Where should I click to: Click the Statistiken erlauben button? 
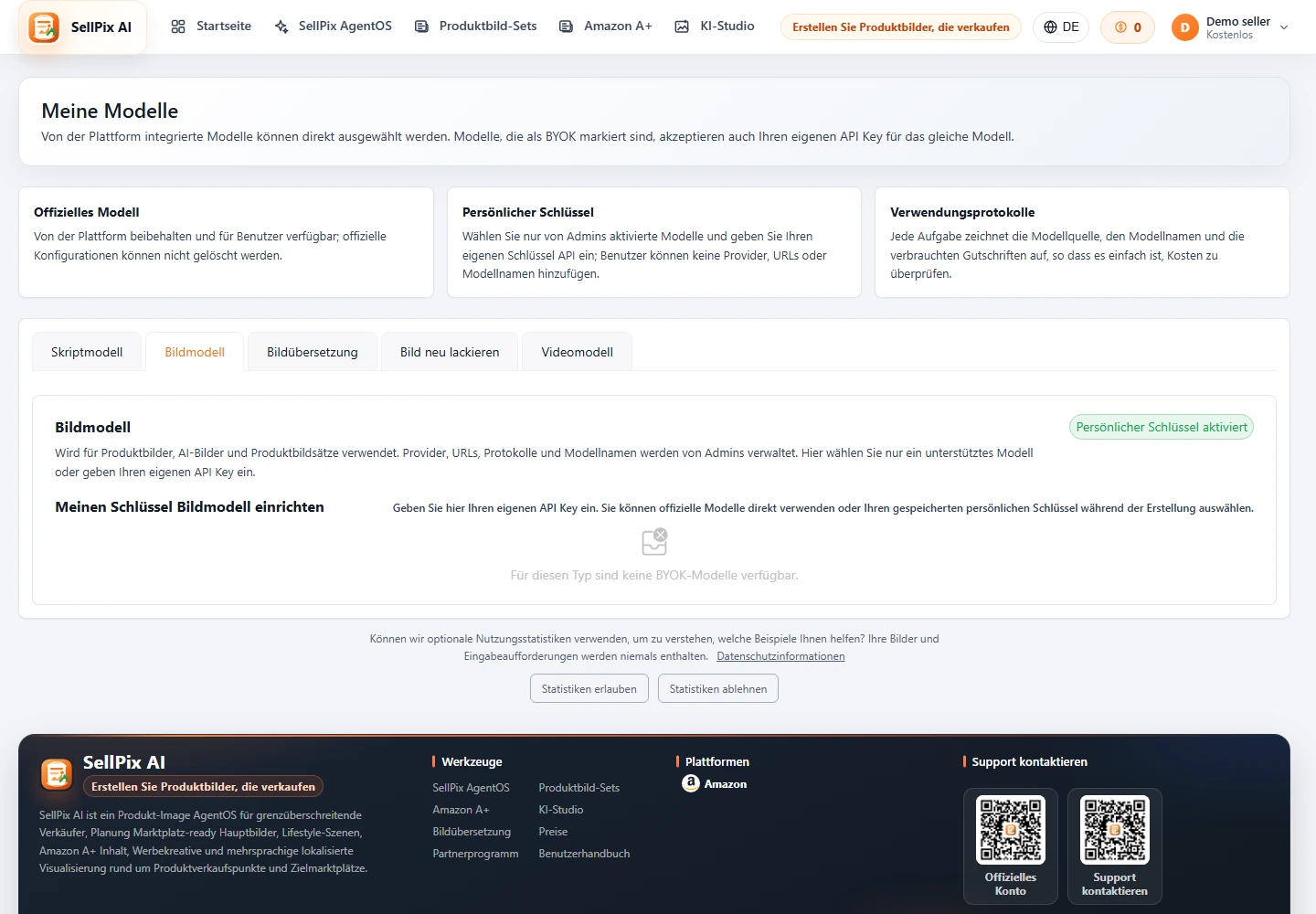[x=589, y=688]
